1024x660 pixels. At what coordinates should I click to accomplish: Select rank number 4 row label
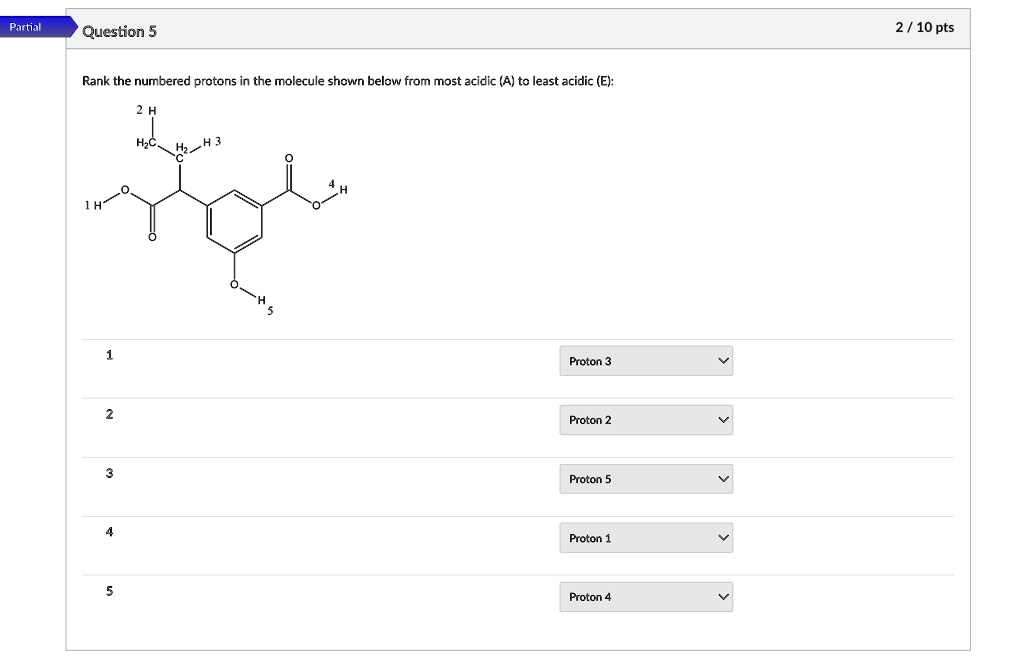(107, 532)
